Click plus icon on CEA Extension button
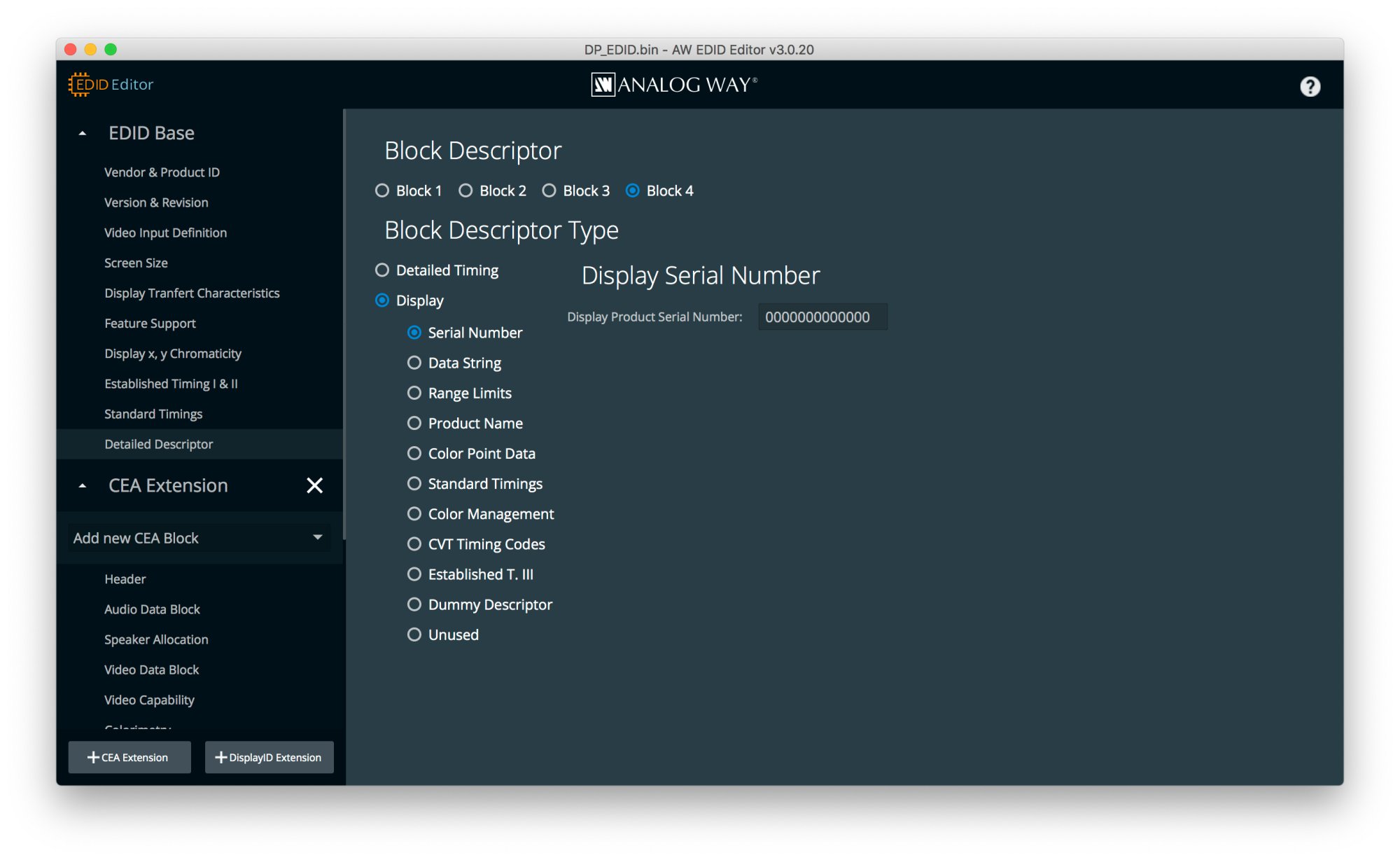 [93, 757]
